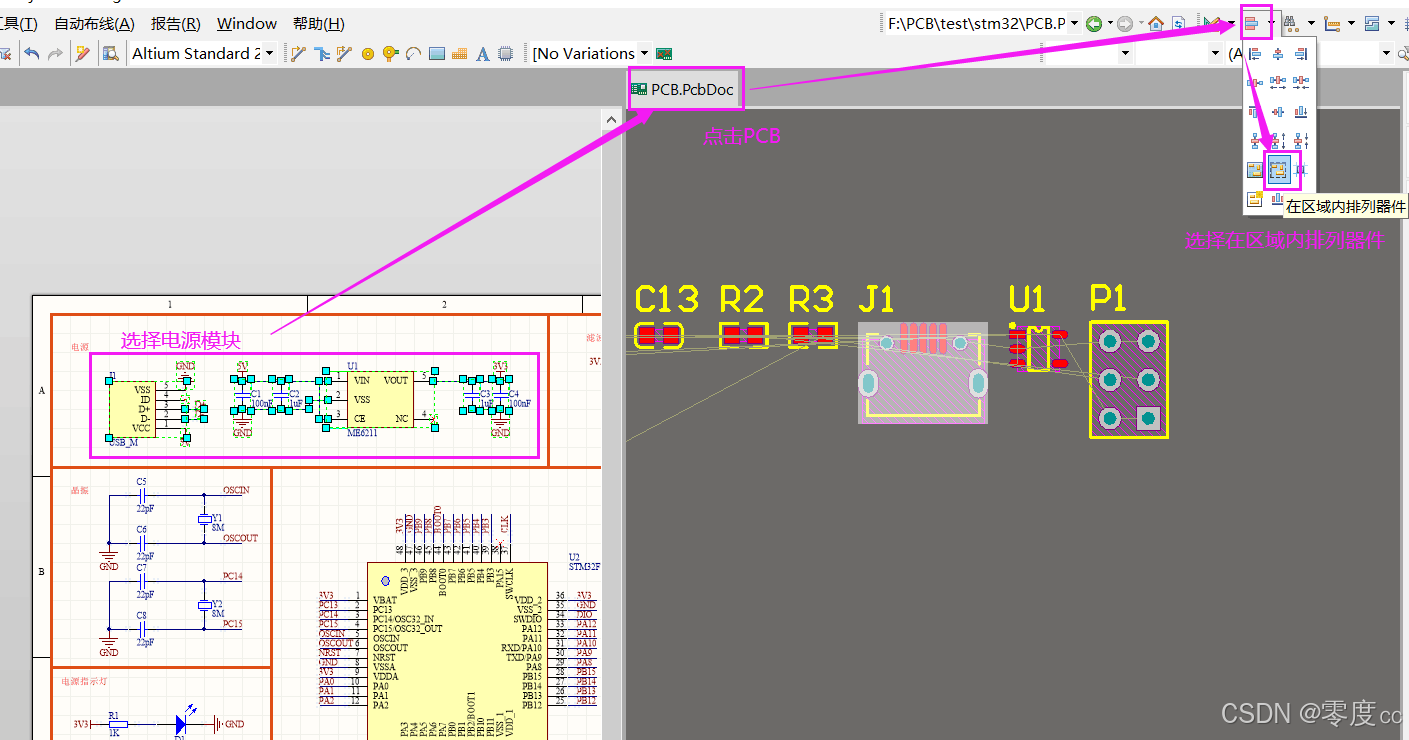Open dropdown arrow beside alignment tools icon
Screen dimensions: 1409x740
pyautogui.click(x=1271, y=22)
